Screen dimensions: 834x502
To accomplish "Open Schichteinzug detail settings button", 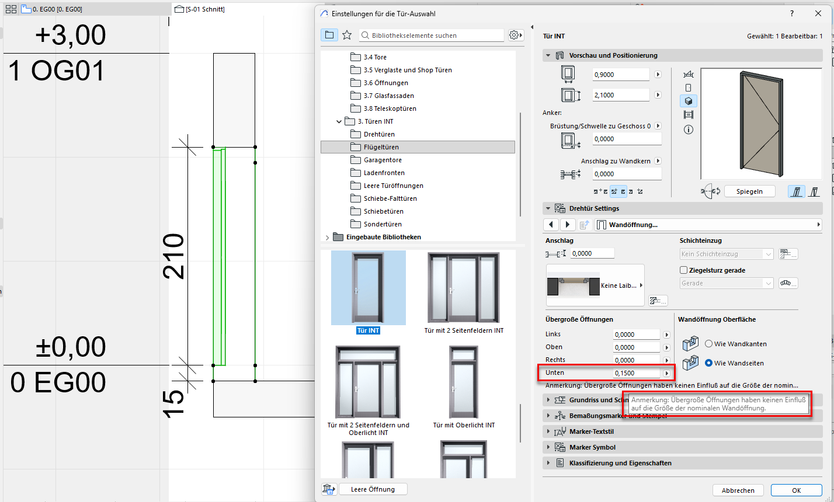I will point(788,254).
